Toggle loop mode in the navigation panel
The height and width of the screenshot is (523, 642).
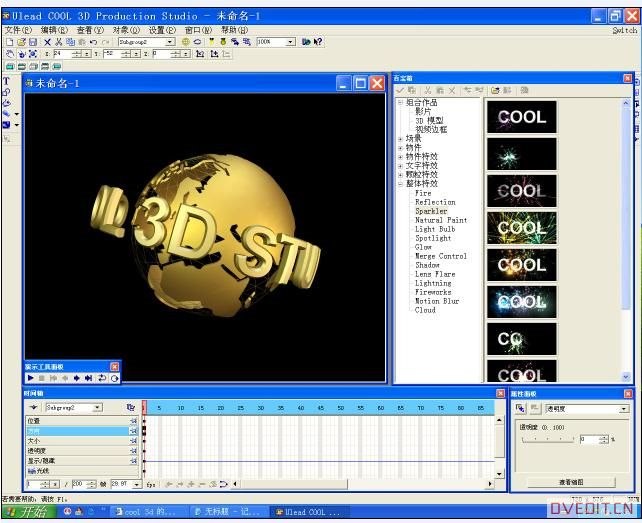pyautogui.click(x=102, y=378)
